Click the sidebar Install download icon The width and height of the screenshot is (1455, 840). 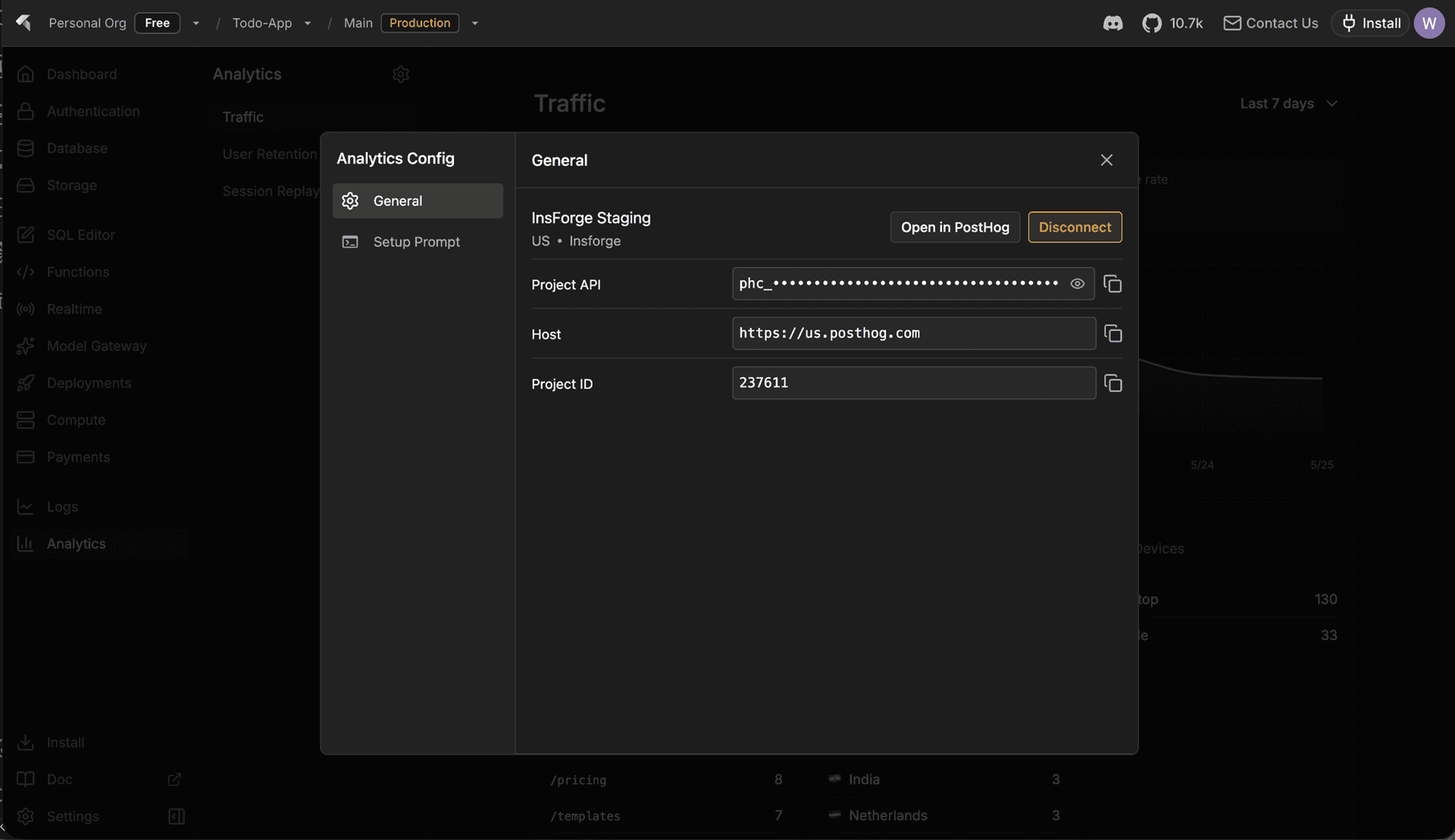pyautogui.click(x=26, y=742)
